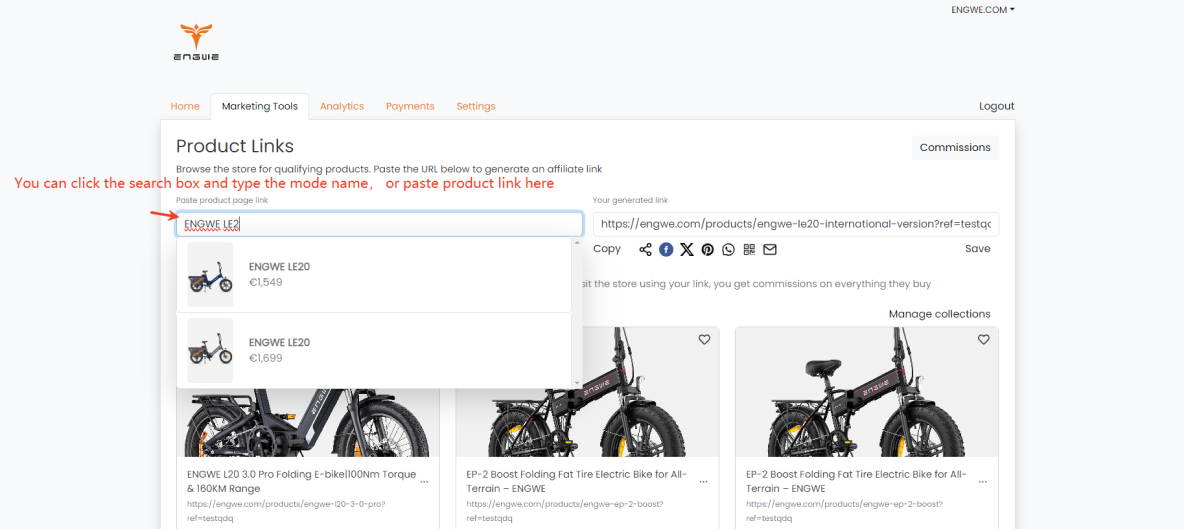Share the link on X
1184x529 pixels.
tap(686, 250)
